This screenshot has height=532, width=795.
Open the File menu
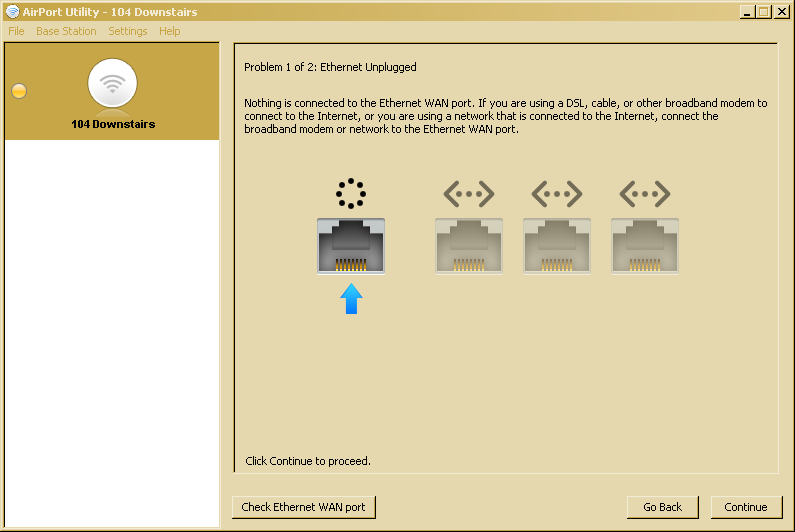click(x=16, y=31)
